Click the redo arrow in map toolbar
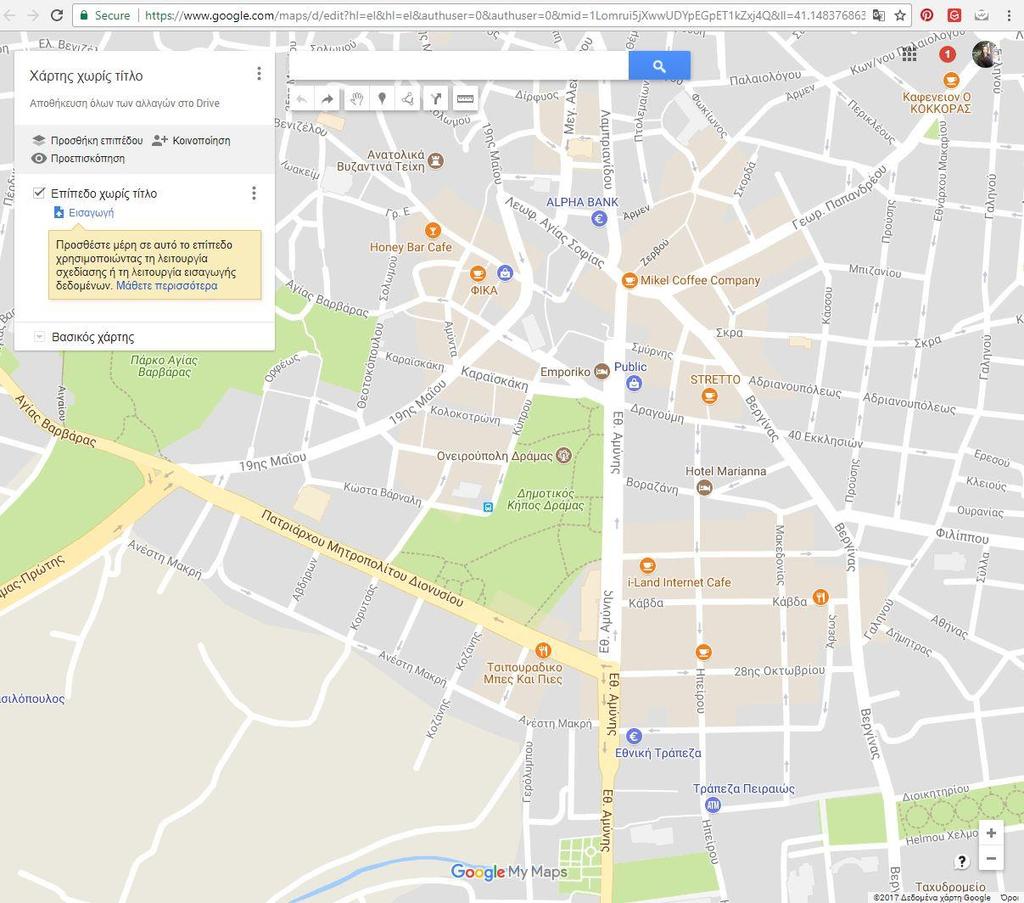The image size is (1024, 903). click(327, 99)
